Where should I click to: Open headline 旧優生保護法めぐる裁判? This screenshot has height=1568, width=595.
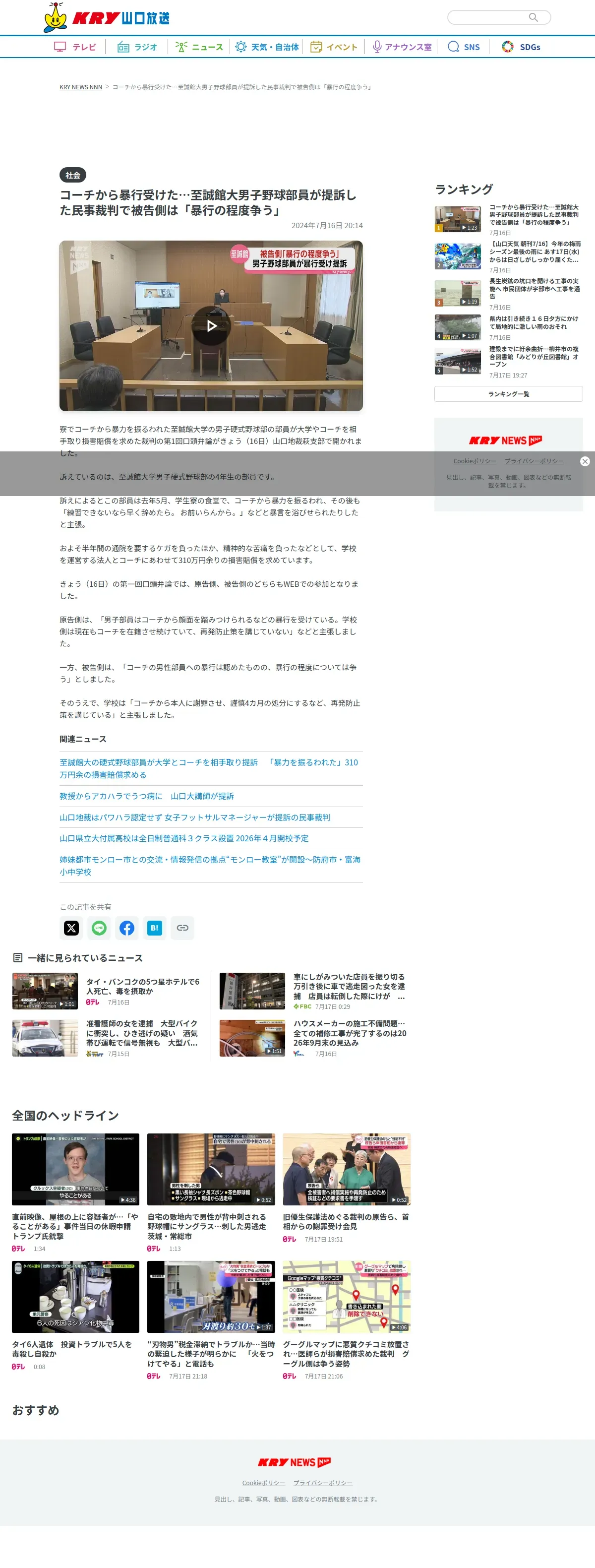tap(346, 1221)
